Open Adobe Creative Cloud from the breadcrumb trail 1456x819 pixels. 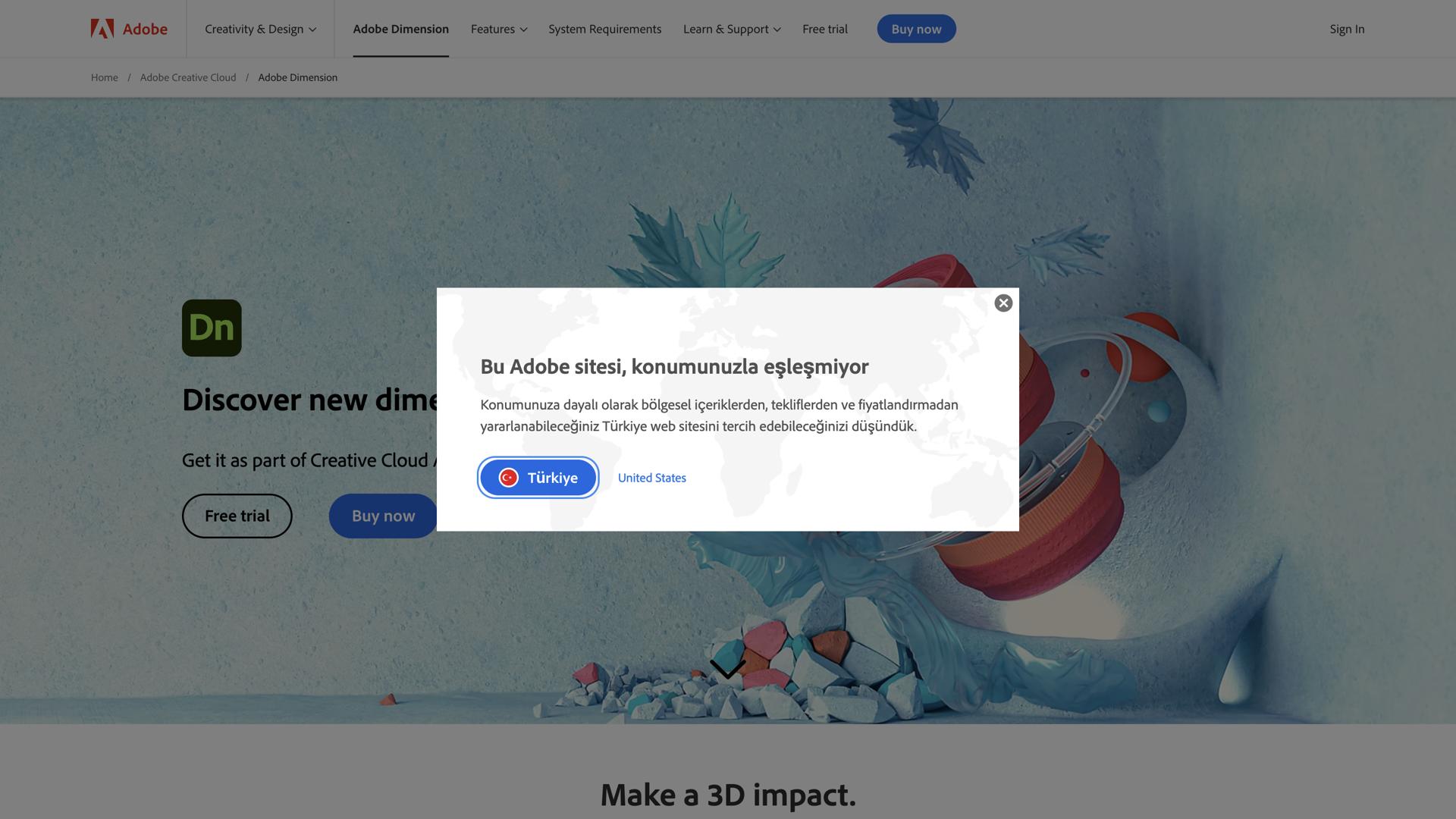click(x=188, y=77)
